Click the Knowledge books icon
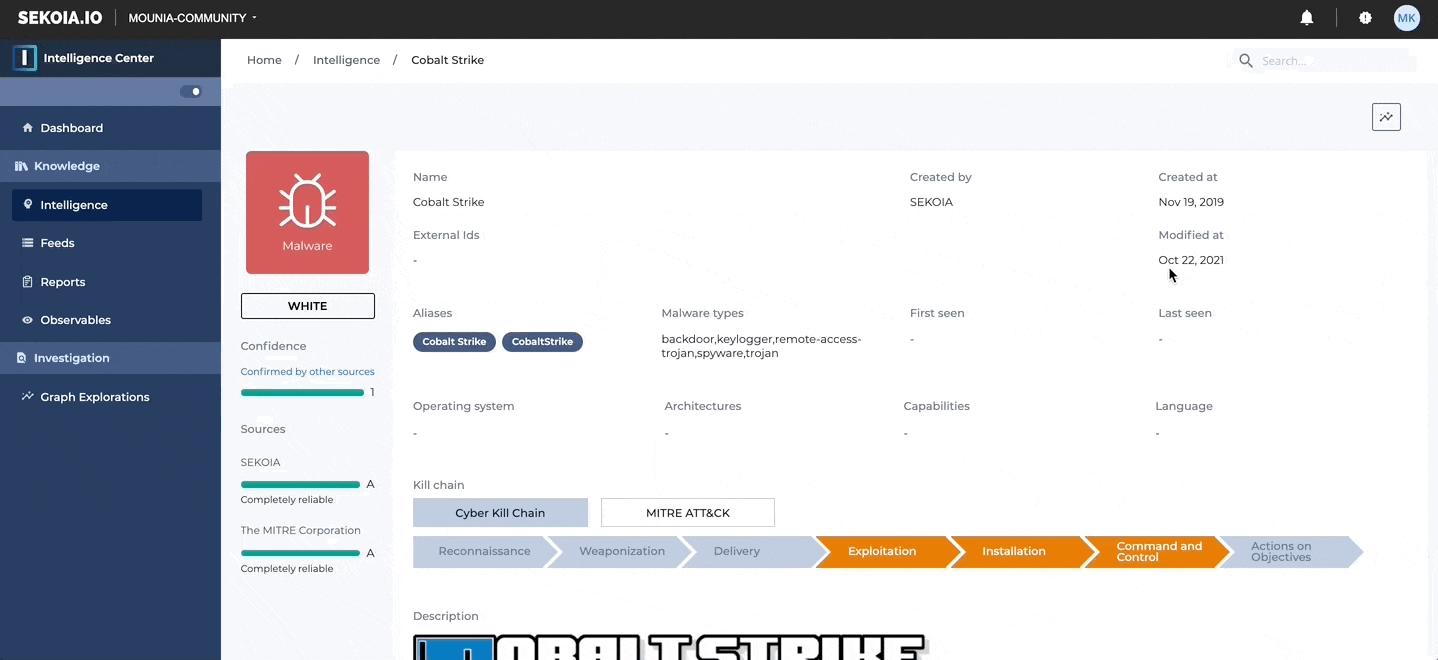Image resolution: width=1438 pixels, height=660 pixels. coord(21,166)
